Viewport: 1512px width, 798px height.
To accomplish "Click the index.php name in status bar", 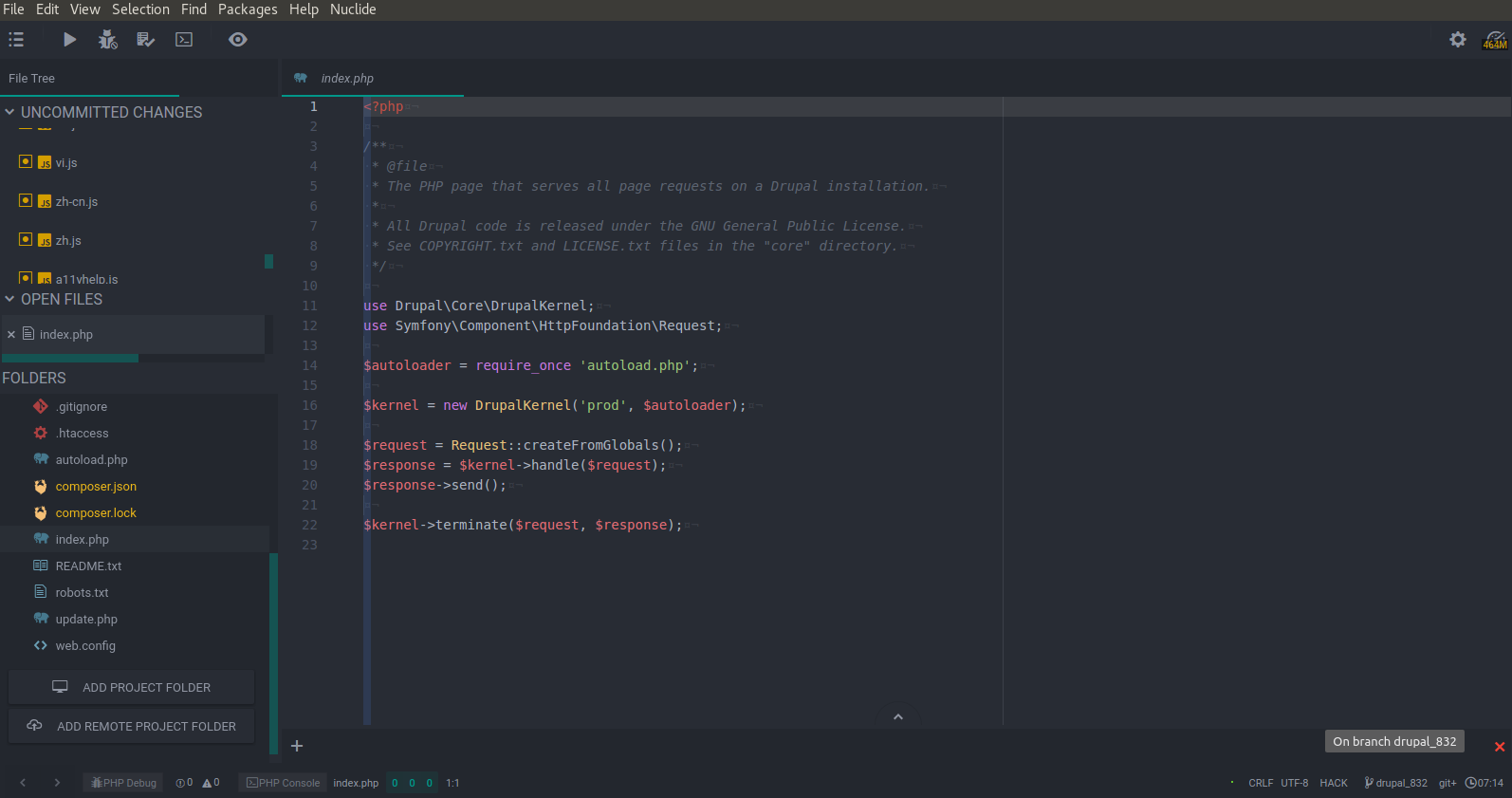I will pos(356,783).
